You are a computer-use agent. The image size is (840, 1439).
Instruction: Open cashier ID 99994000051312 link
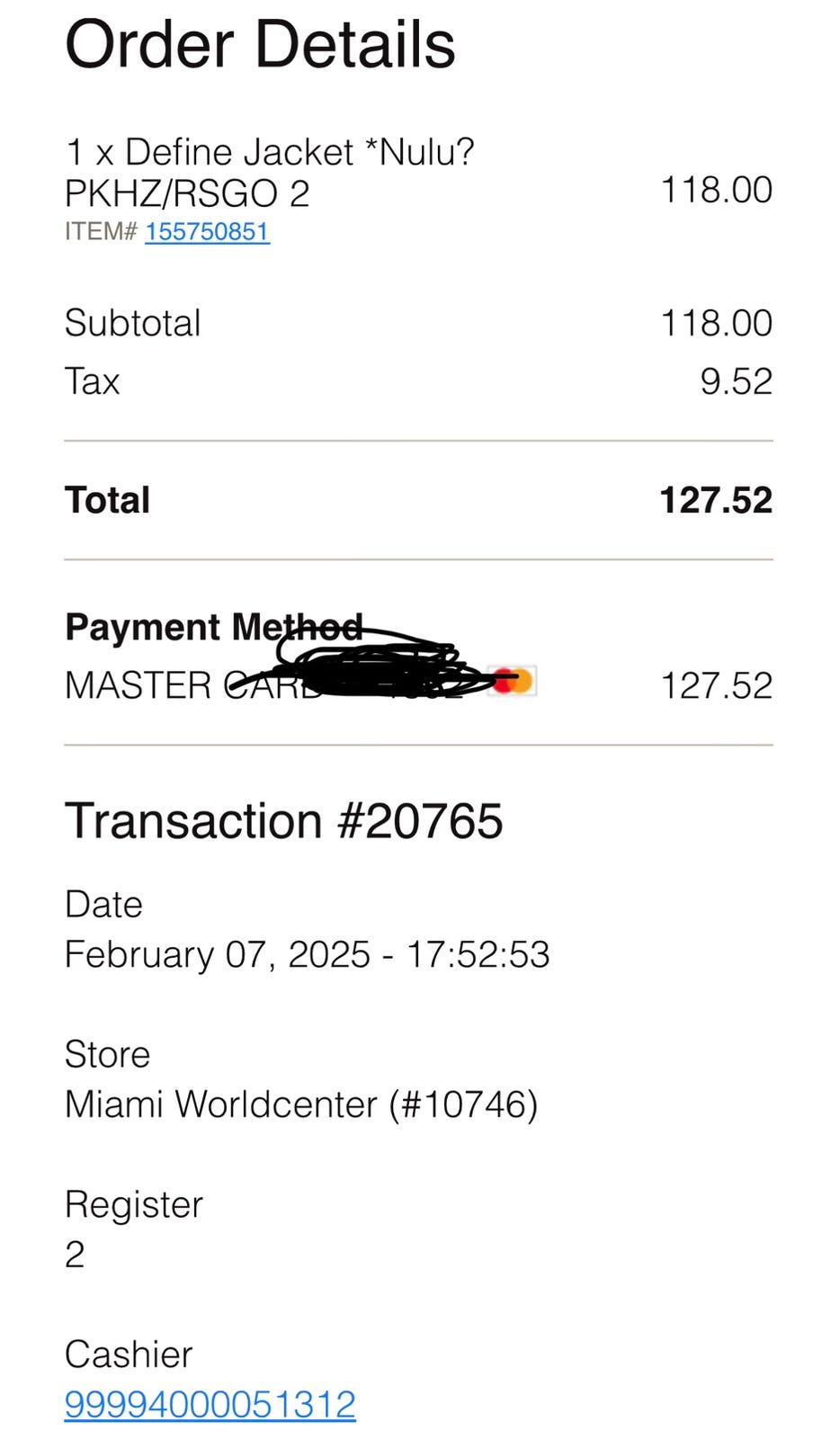point(210,1404)
